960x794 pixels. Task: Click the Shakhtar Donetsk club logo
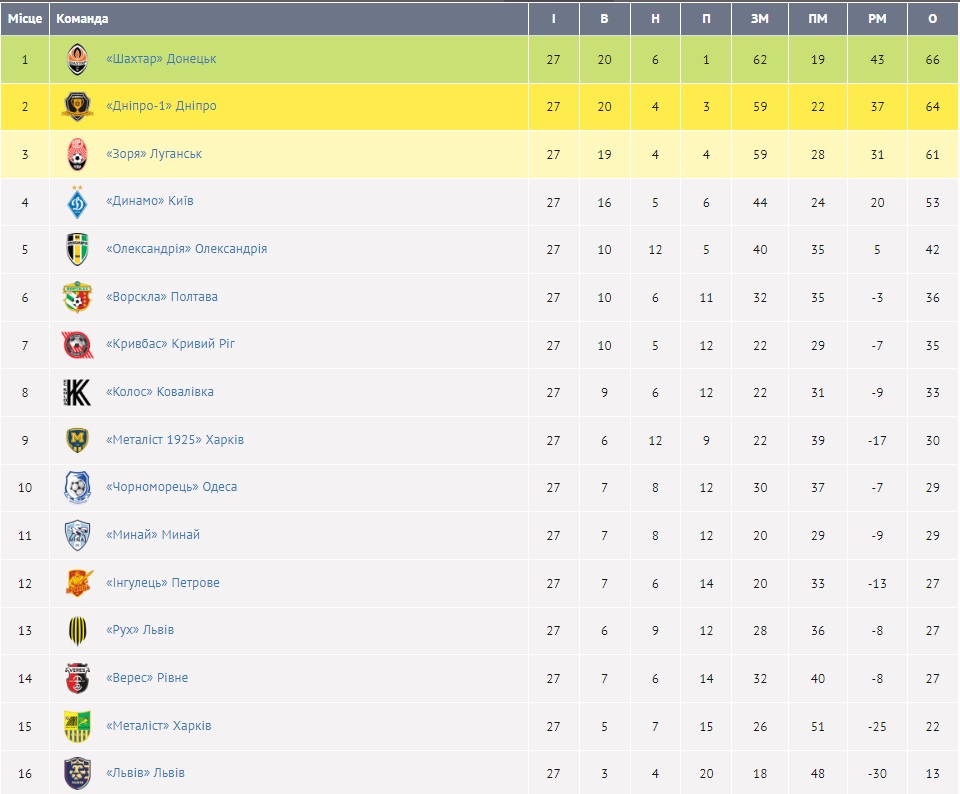click(x=77, y=60)
